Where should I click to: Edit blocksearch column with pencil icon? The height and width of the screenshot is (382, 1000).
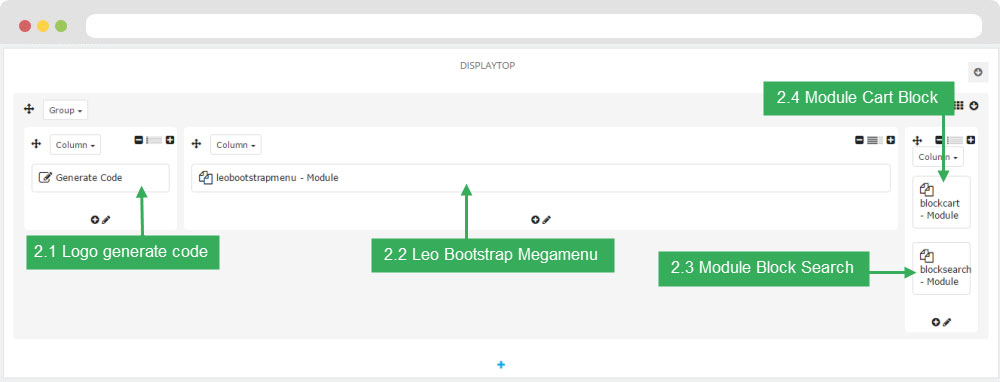pyautogui.click(x=947, y=323)
